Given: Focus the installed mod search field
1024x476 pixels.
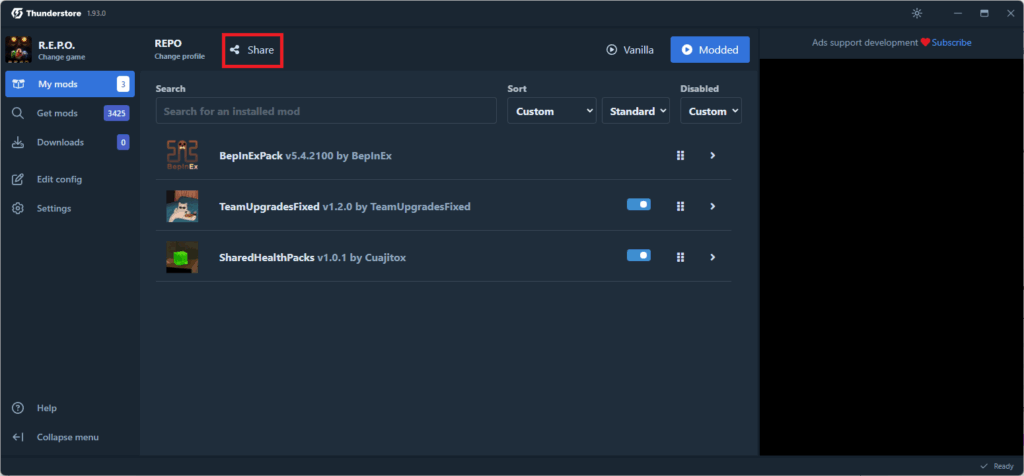Looking at the screenshot, I should point(326,111).
